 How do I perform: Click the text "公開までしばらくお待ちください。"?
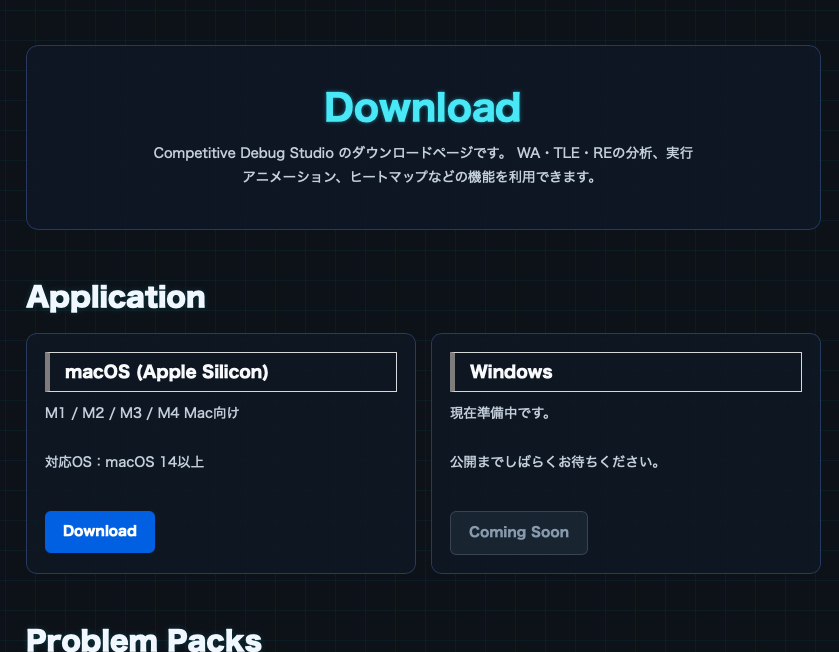coord(555,462)
